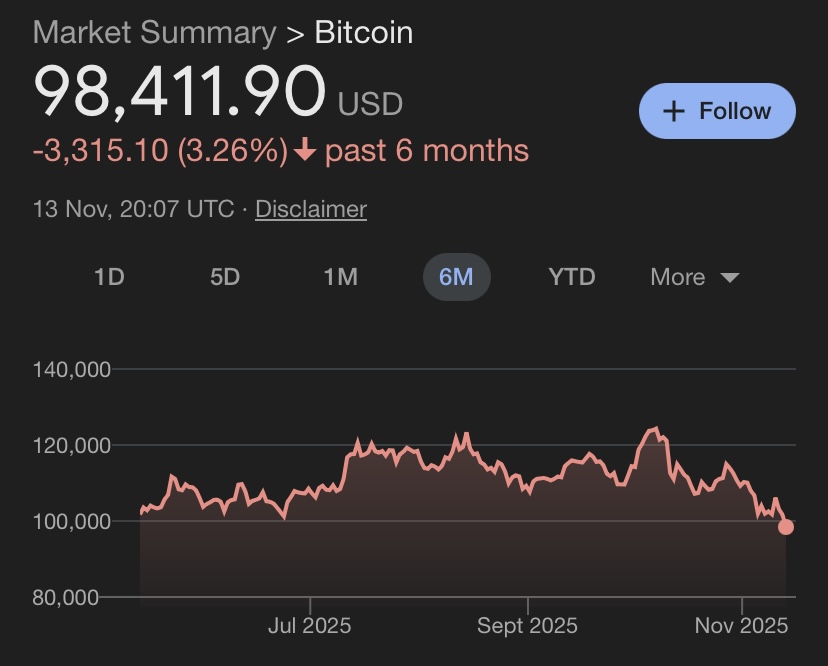Open the More time range dropdown
Screen dimensions: 828x666
tap(694, 277)
